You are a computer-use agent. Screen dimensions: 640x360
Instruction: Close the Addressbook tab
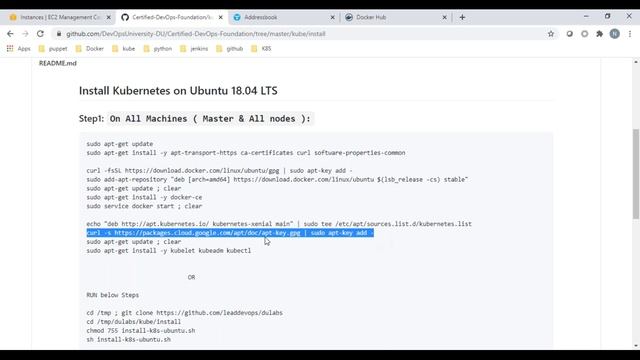333,17
